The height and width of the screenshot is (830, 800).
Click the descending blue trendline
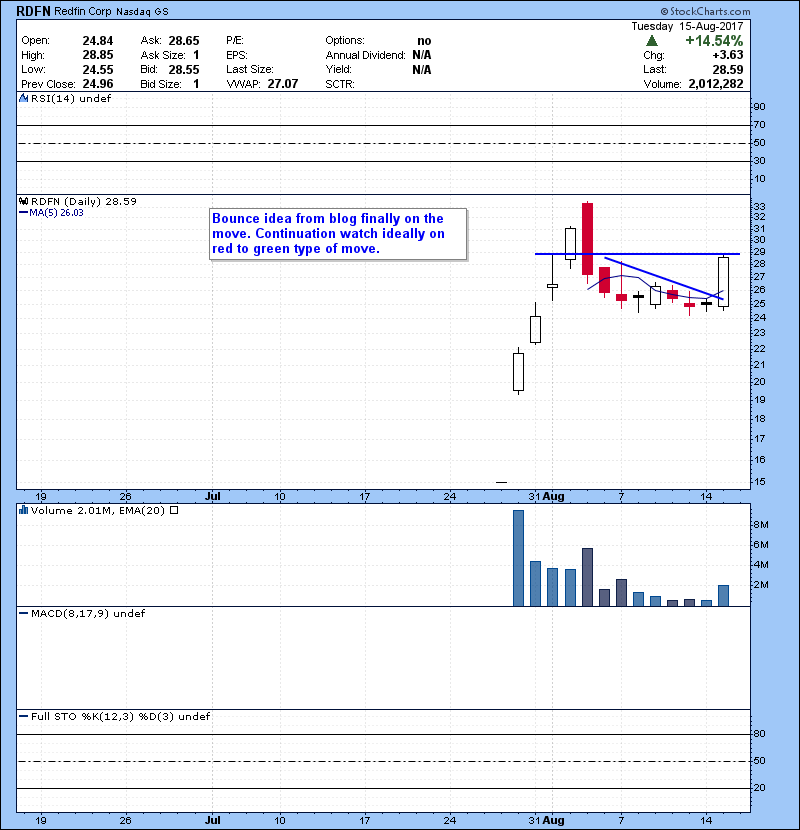click(x=664, y=278)
